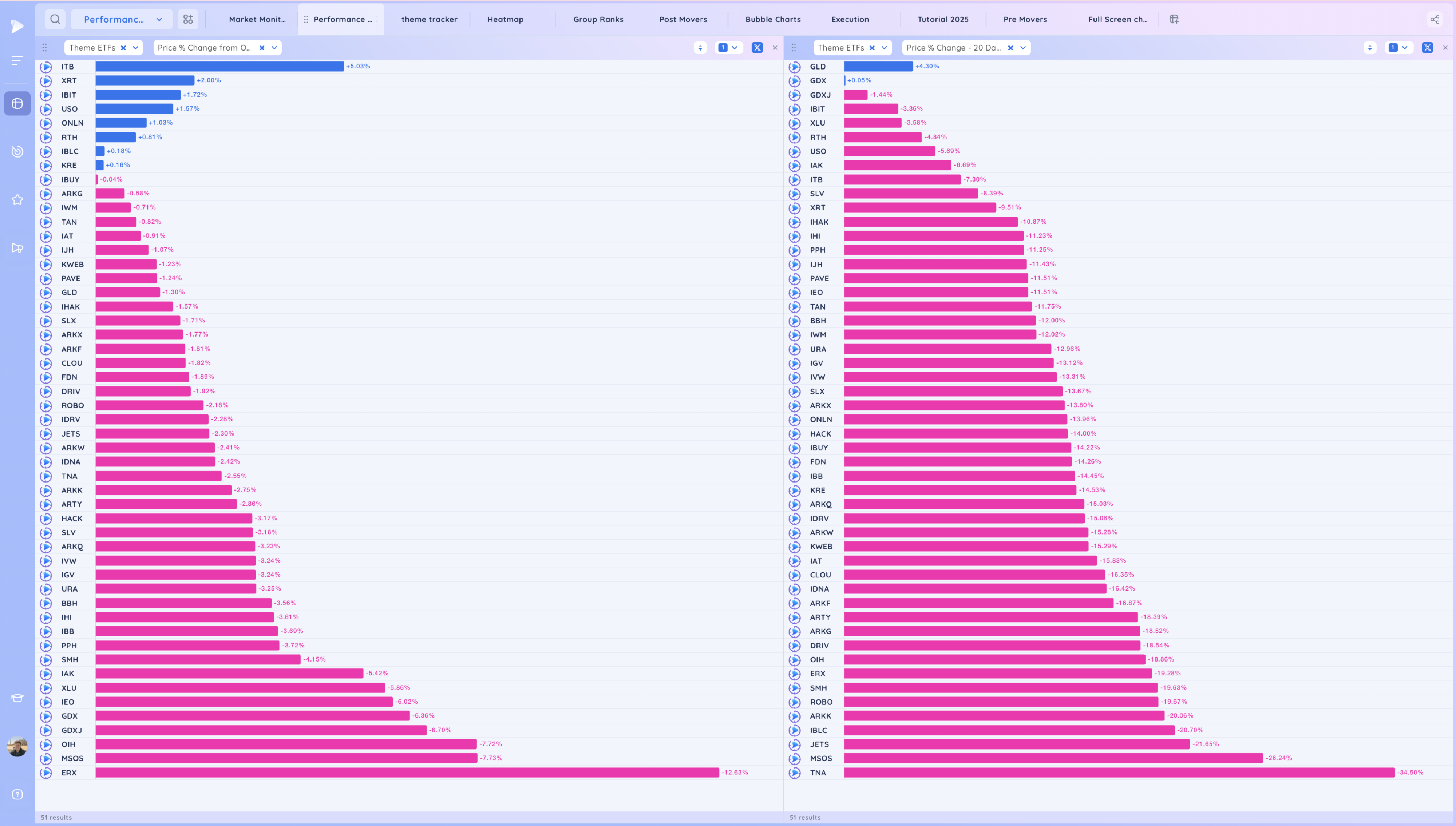Clear Price % Change 20 Day filter

(x=1010, y=48)
